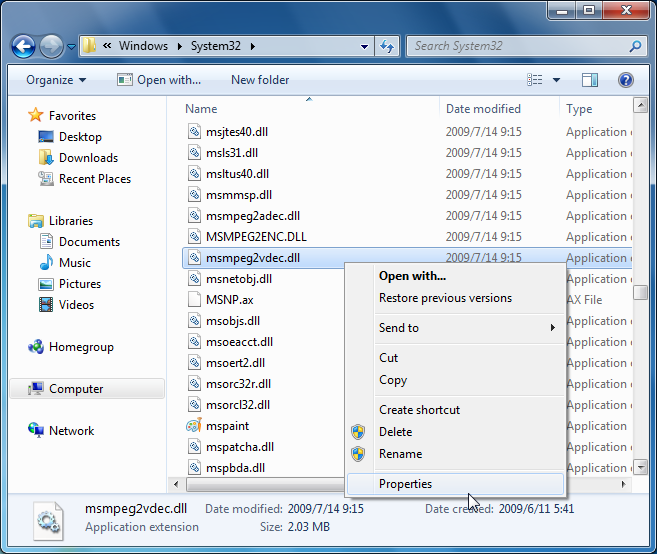Click the New folder button

point(260,80)
